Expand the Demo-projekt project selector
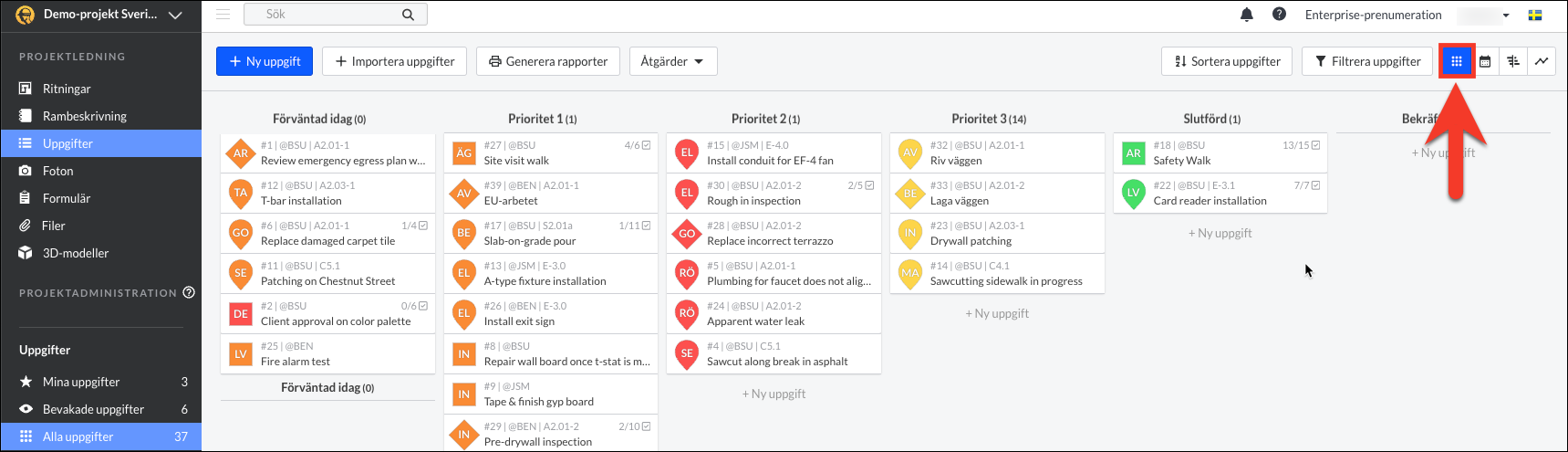The image size is (1568, 452). [x=175, y=15]
